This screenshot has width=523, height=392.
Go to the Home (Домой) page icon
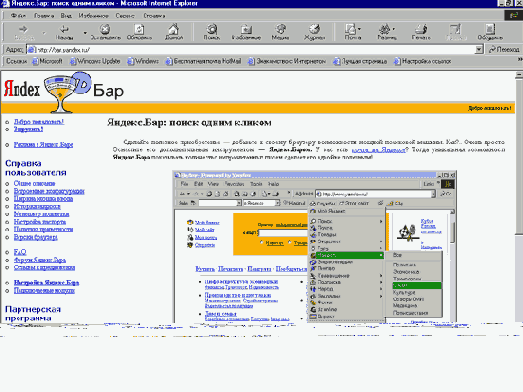point(173,32)
